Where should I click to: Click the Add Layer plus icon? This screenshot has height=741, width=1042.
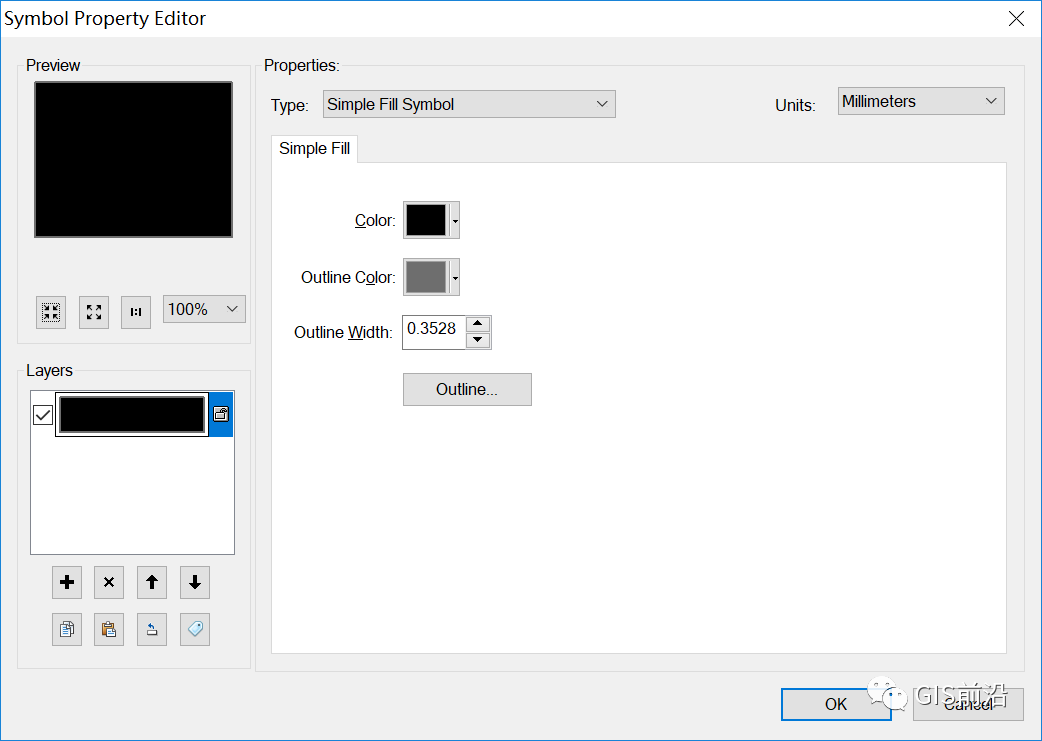point(67,582)
